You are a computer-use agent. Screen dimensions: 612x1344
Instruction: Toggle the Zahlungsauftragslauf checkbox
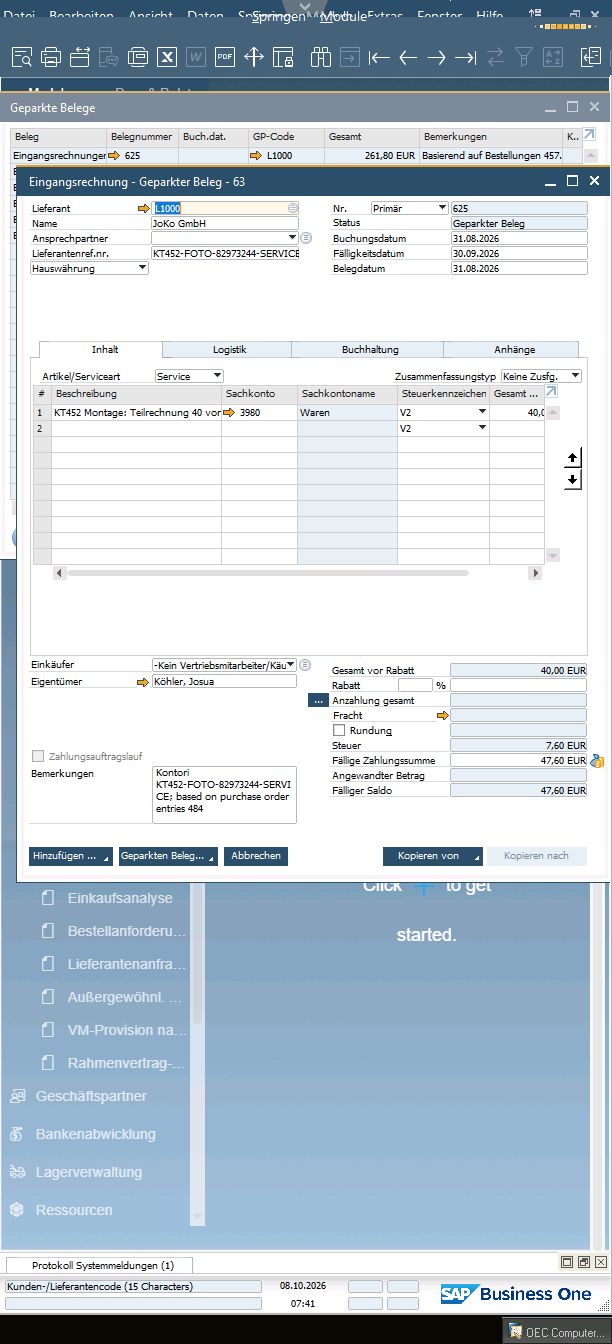38,756
